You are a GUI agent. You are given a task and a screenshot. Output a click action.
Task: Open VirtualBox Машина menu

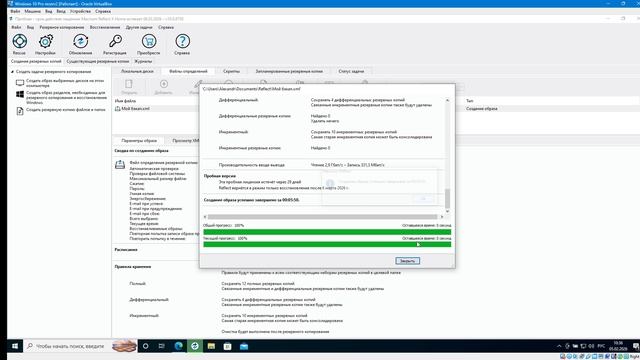coord(32,11)
